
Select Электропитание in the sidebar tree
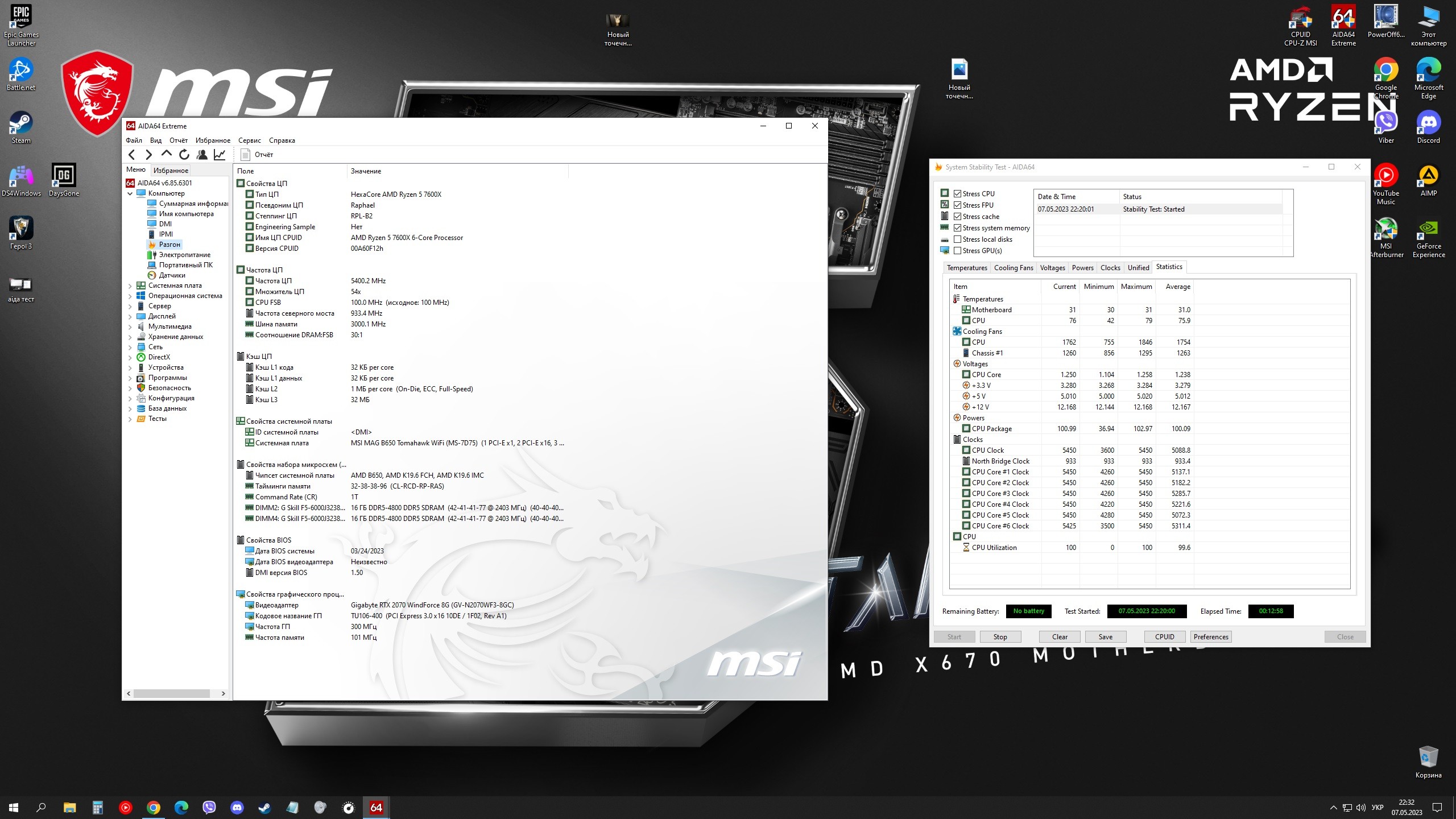pos(184,255)
